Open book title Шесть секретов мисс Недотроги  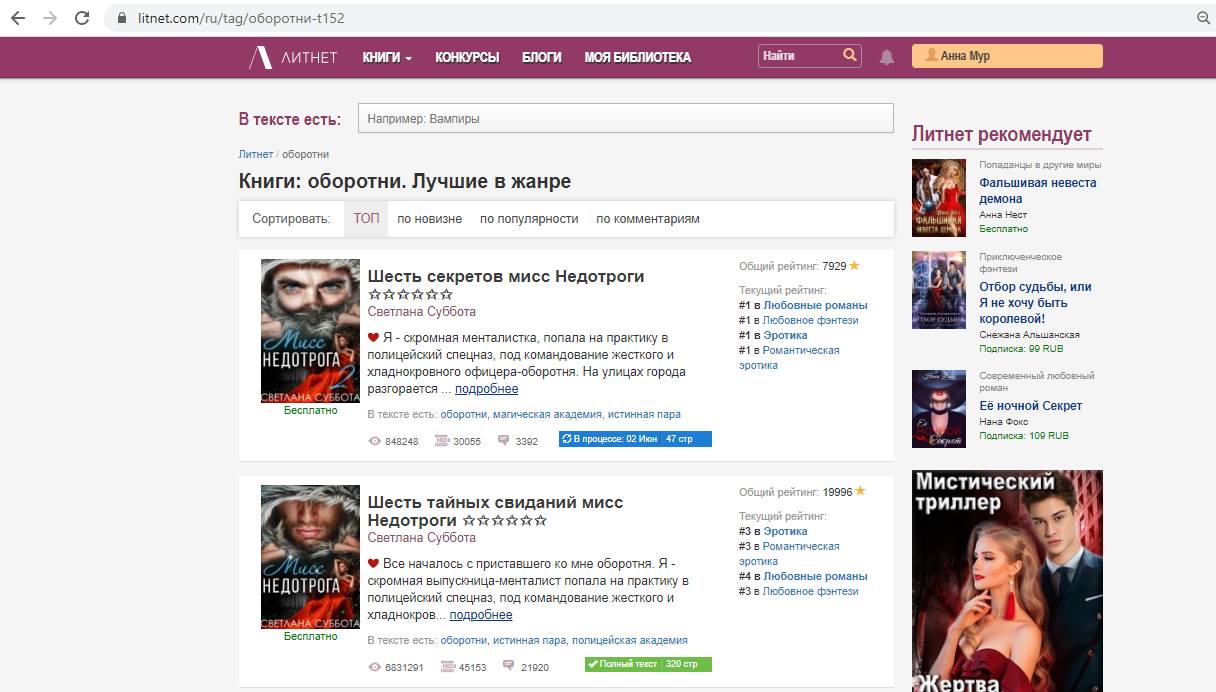click(505, 276)
